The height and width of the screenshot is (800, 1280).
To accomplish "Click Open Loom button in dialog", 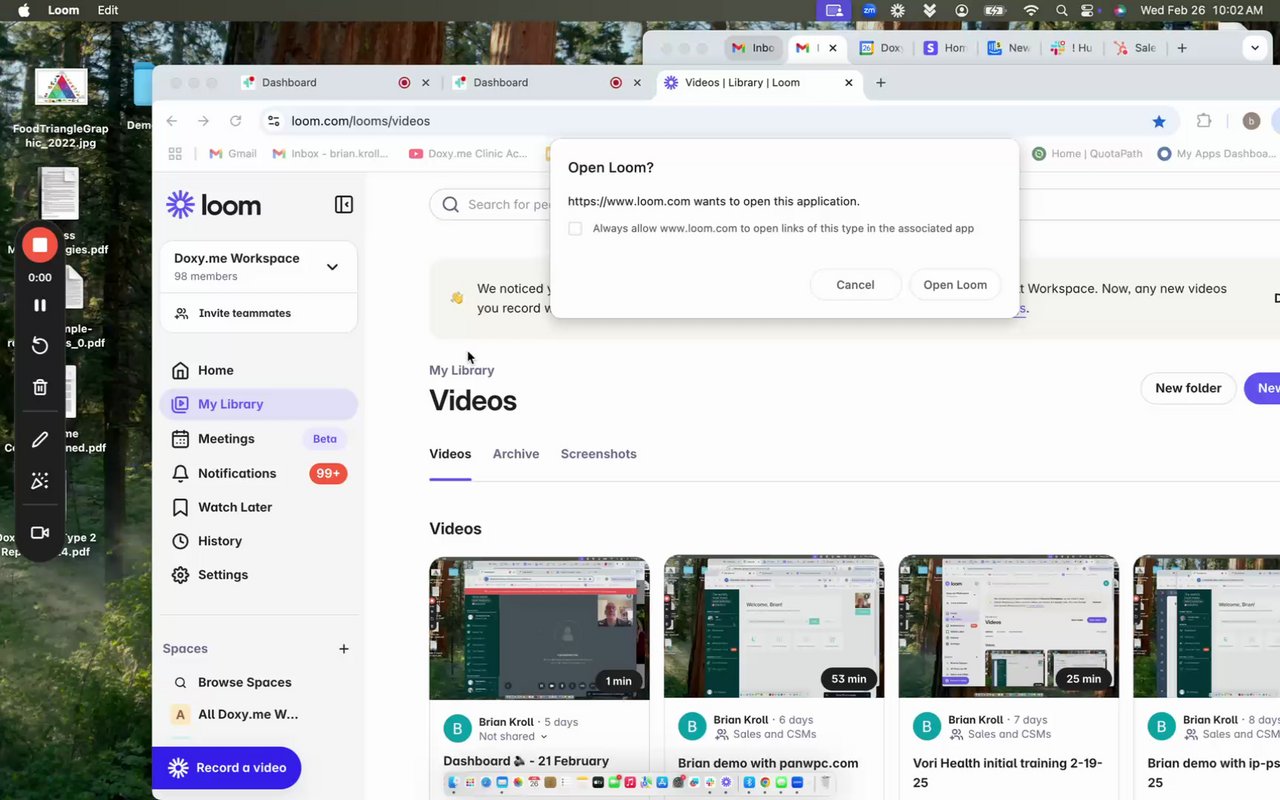I will (955, 285).
